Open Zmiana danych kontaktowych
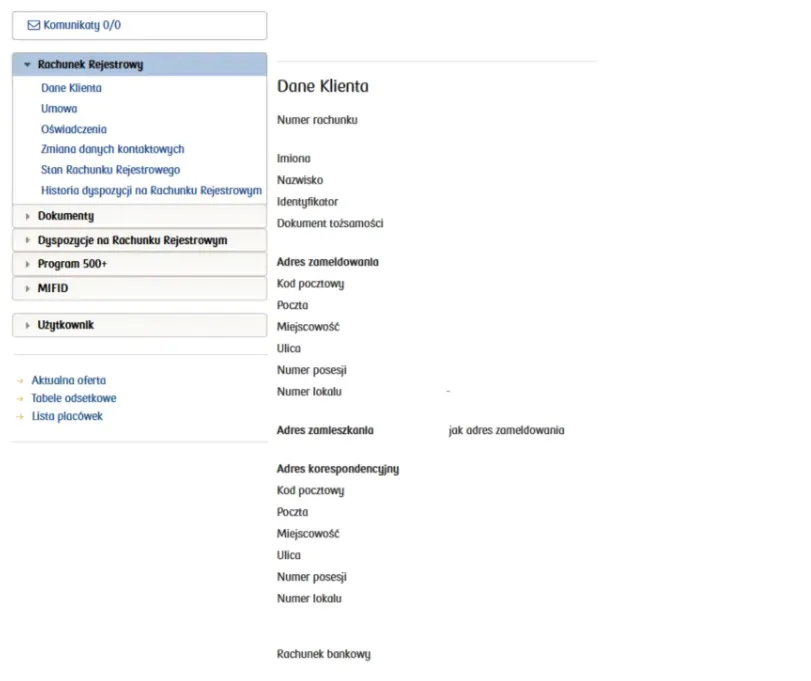The width and height of the screenshot is (811, 681). (x=112, y=149)
